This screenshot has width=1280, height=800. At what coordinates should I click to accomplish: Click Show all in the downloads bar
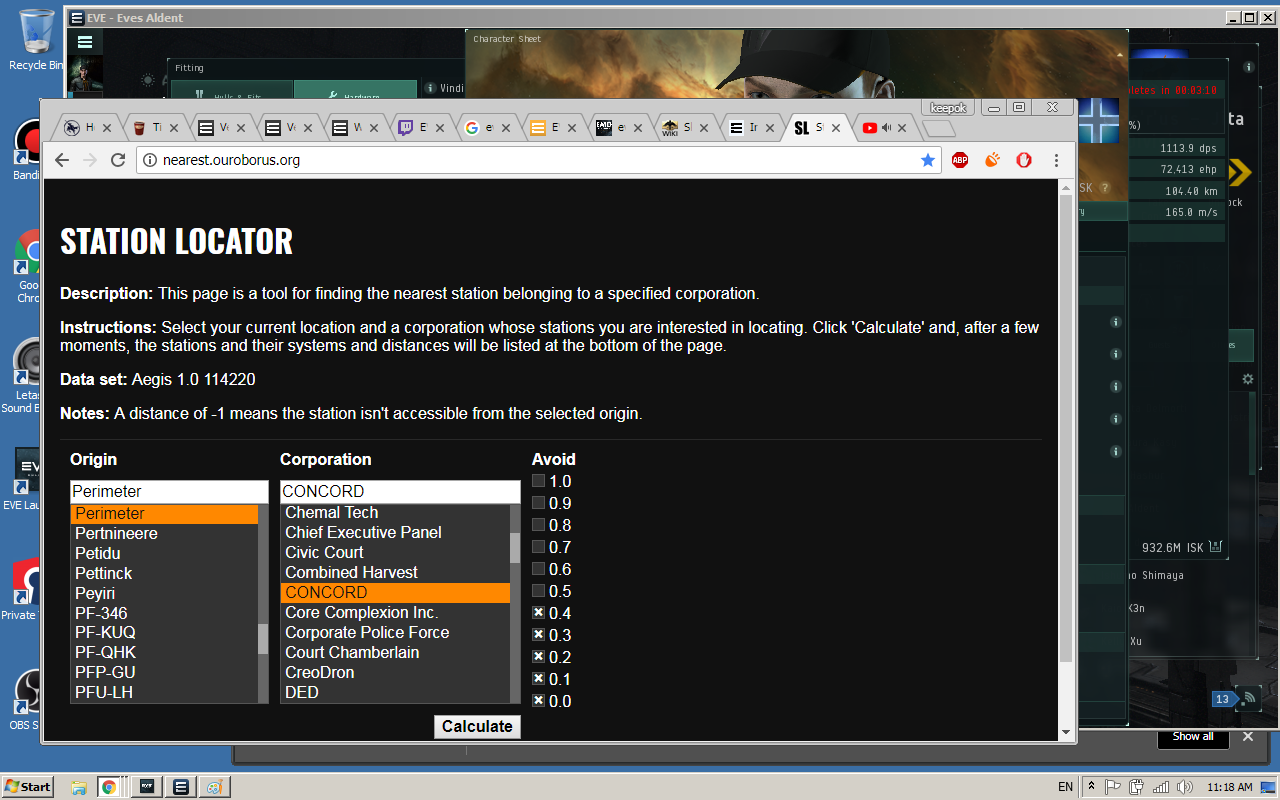point(1193,737)
